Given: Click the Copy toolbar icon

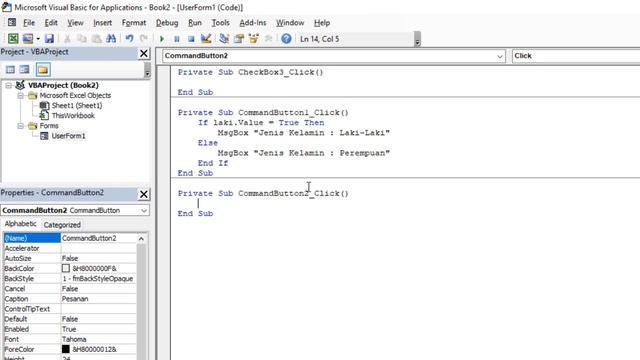Looking at the screenshot, I should click(x=82, y=39).
